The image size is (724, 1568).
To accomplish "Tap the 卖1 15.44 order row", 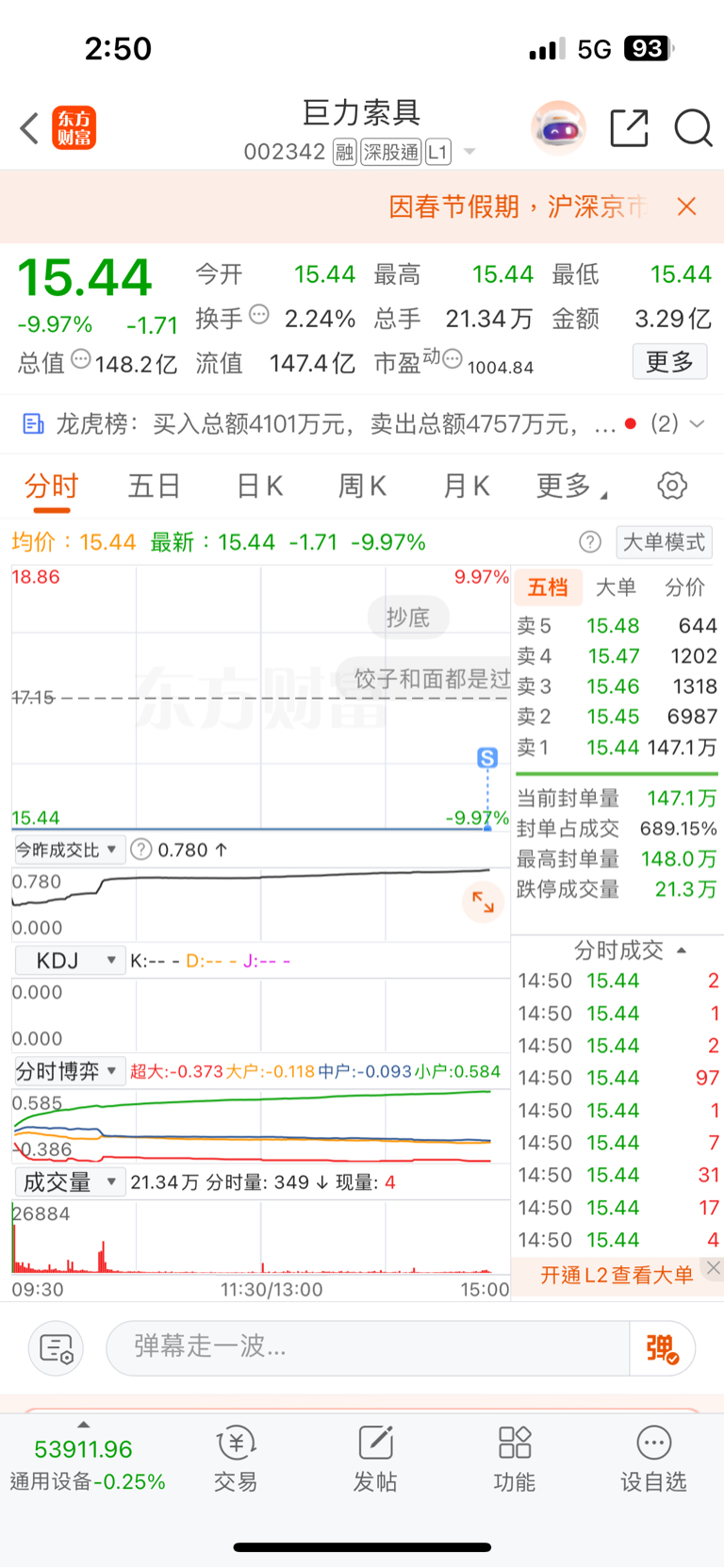I will point(617,748).
